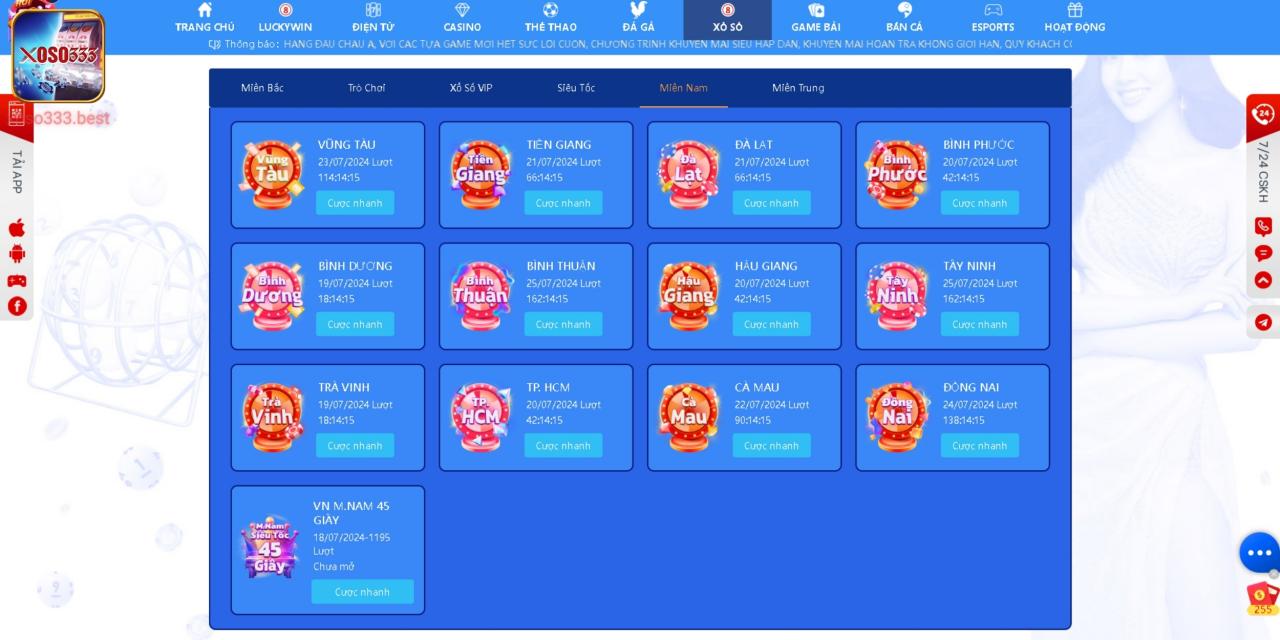Click the red envelope 255 reward icon
This screenshot has width=1280, height=640.
[x=1262, y=597]
